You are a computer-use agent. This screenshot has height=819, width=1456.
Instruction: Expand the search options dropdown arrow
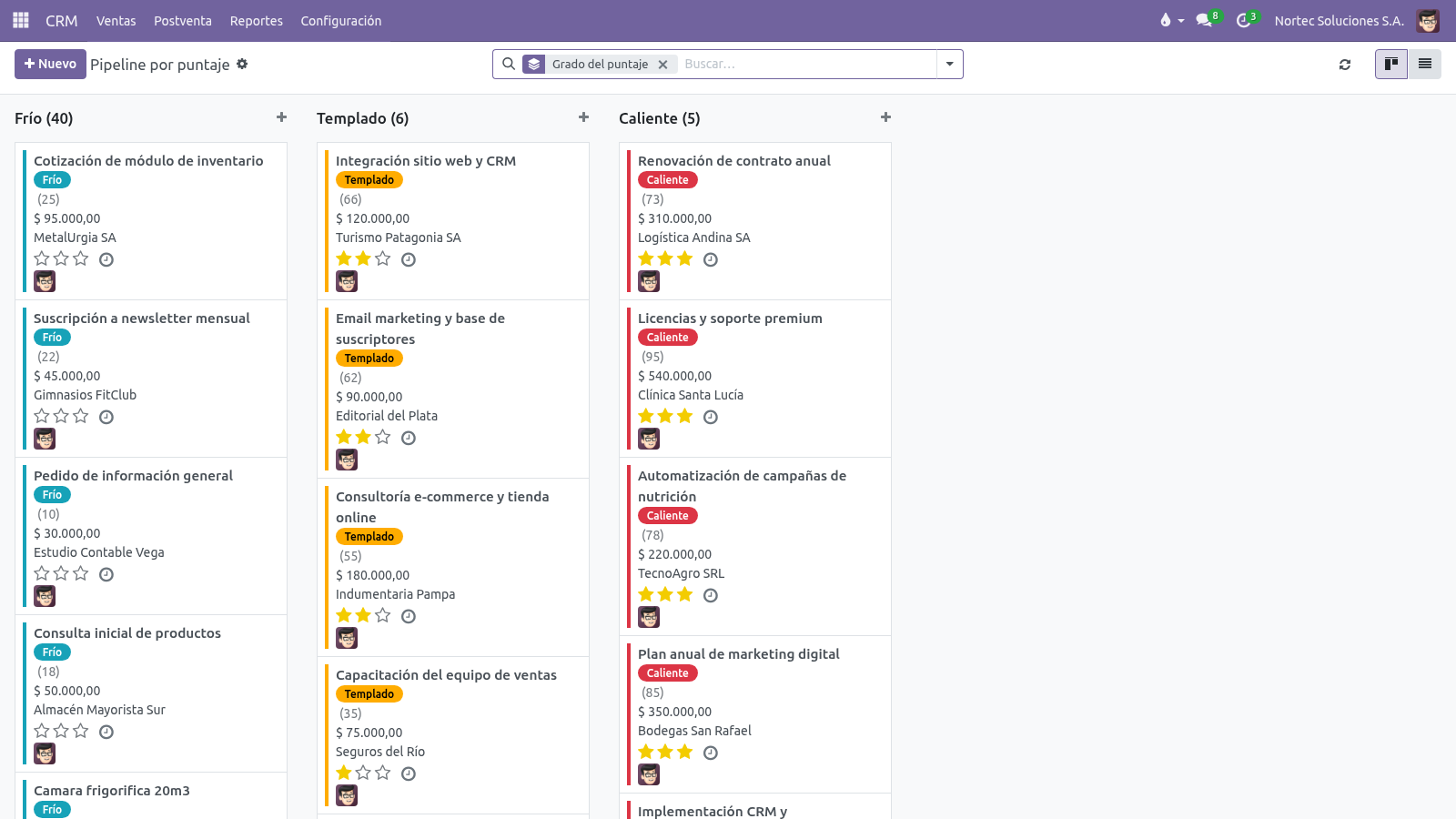tap(949, 64)
